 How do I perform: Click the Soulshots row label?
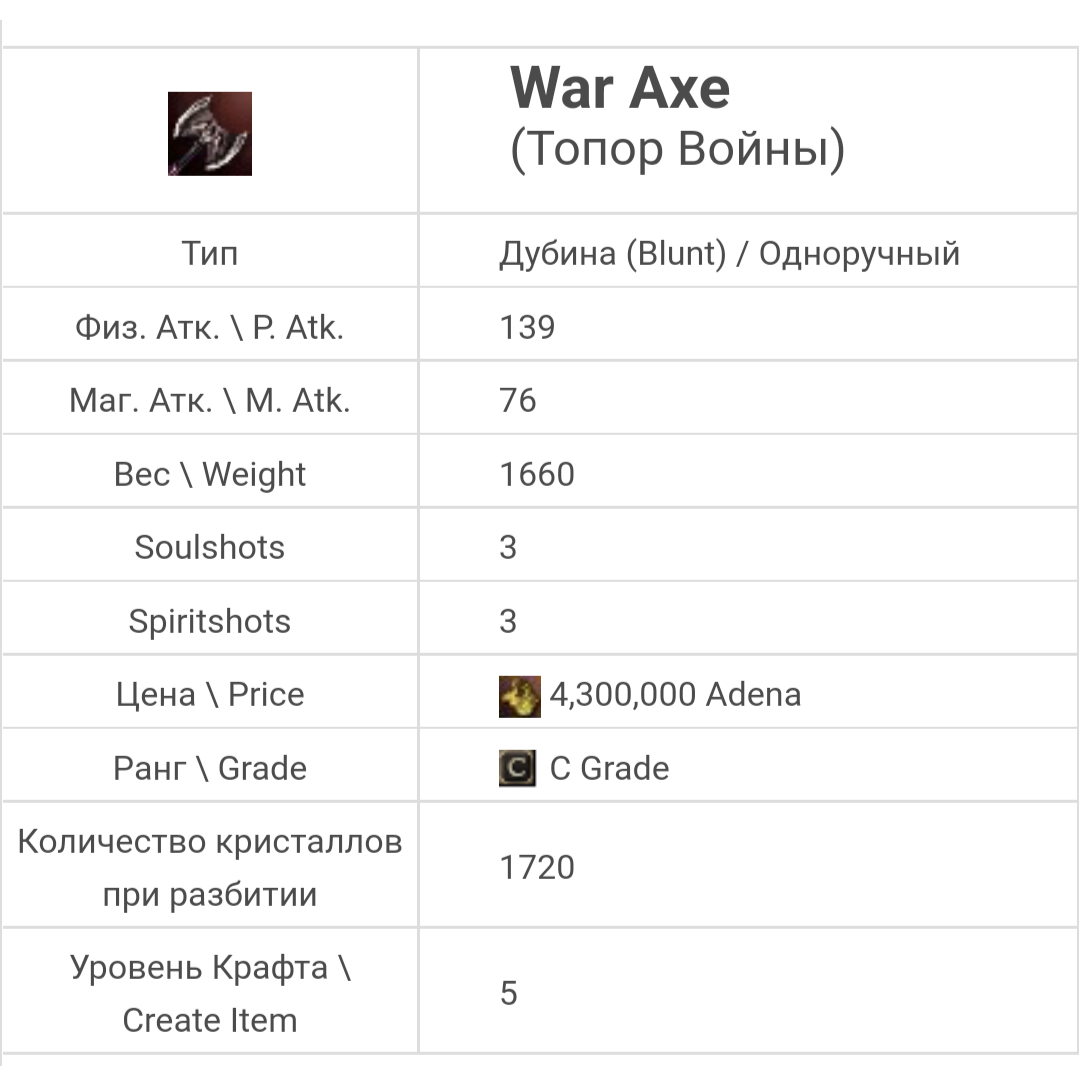pyautogui.click(x=210, y=547)
